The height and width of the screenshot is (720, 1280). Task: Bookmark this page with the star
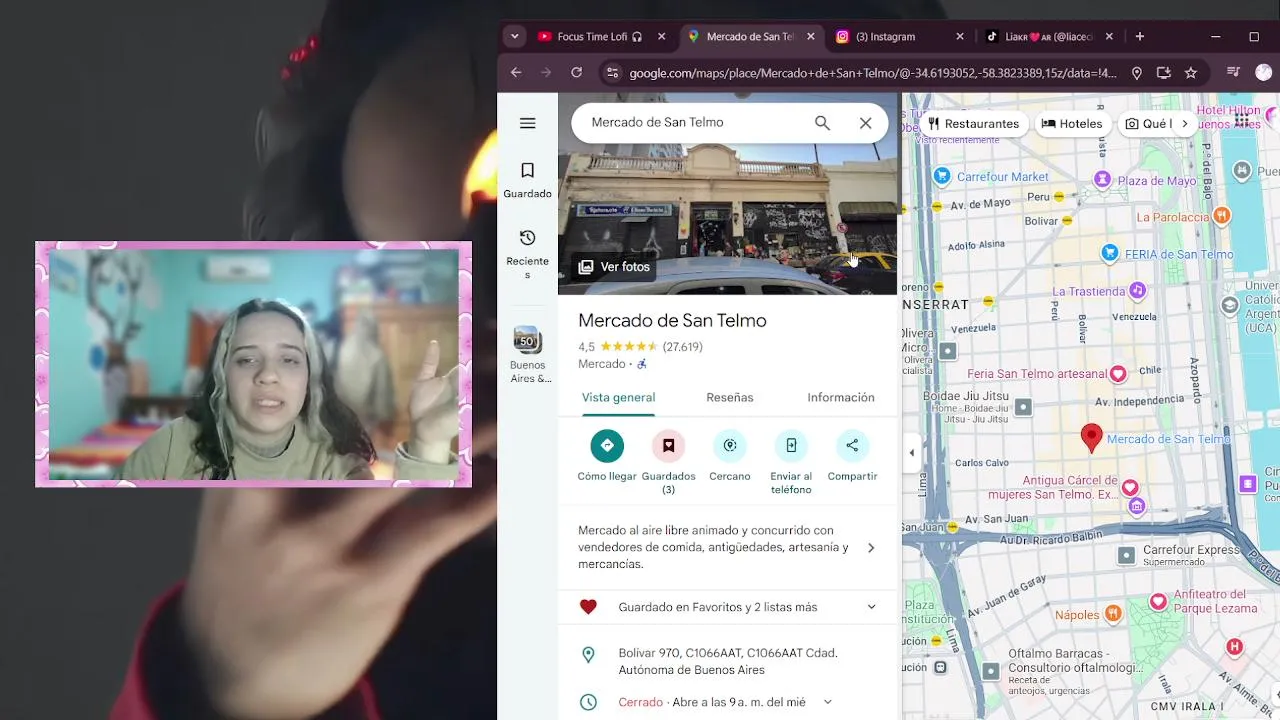[1191, 73]
